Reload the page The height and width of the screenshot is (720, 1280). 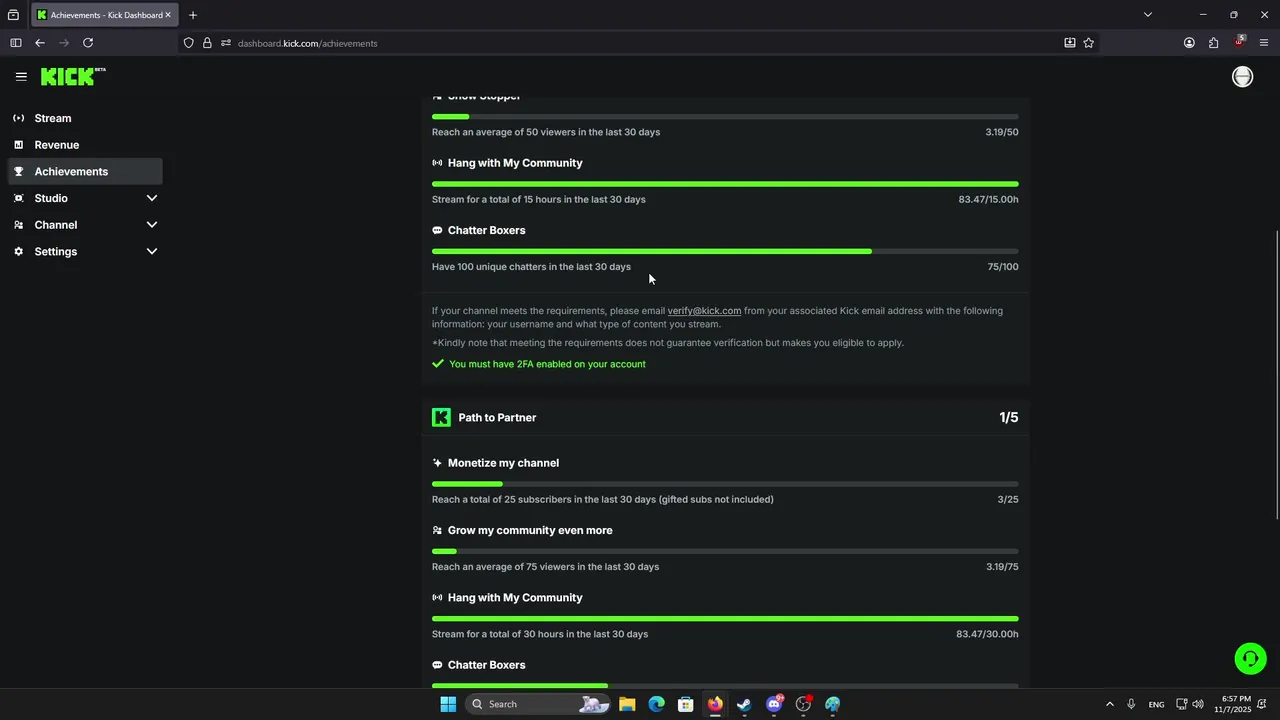(88, 43)
